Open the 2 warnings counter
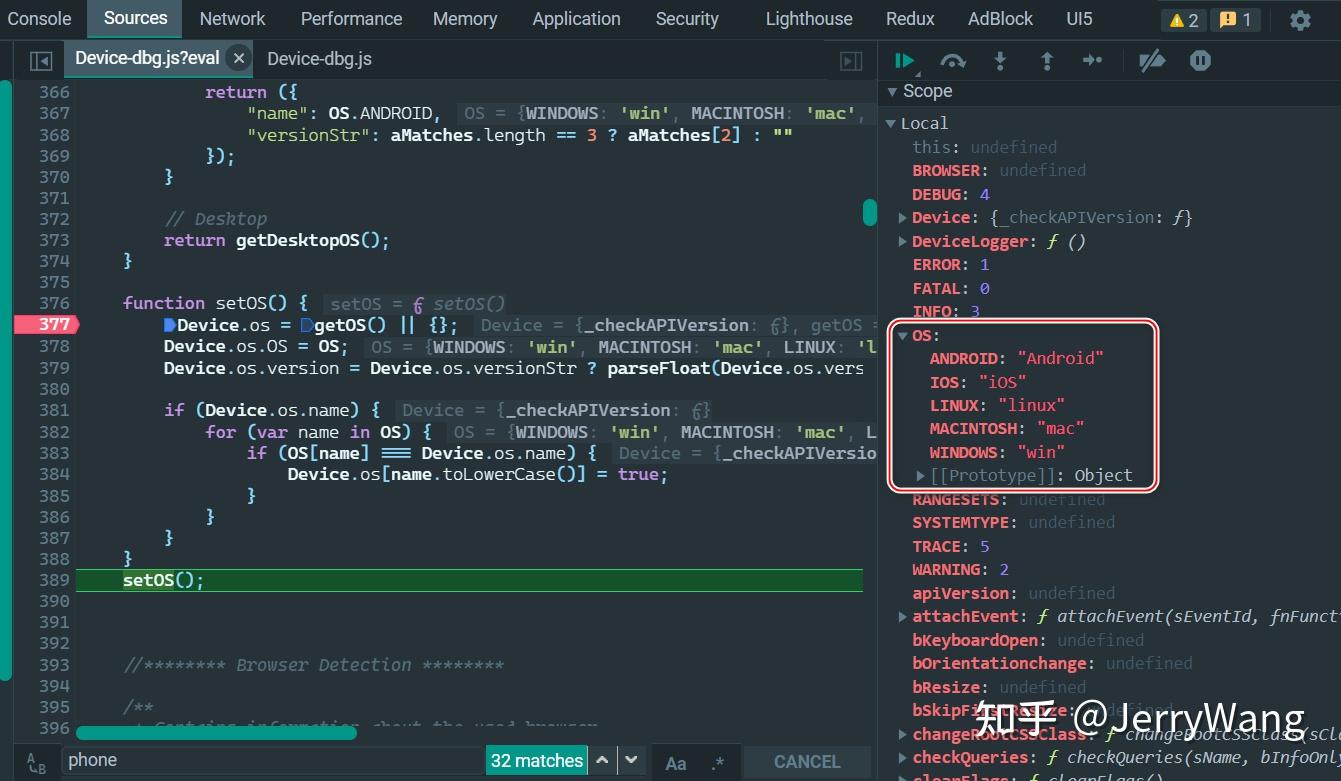1341x781 pixels. tap(1184, 20)
